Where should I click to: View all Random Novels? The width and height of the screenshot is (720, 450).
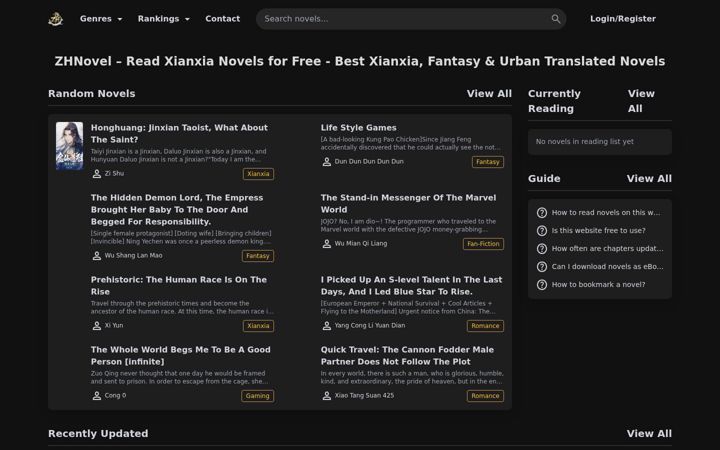click(x=489, y=94)
